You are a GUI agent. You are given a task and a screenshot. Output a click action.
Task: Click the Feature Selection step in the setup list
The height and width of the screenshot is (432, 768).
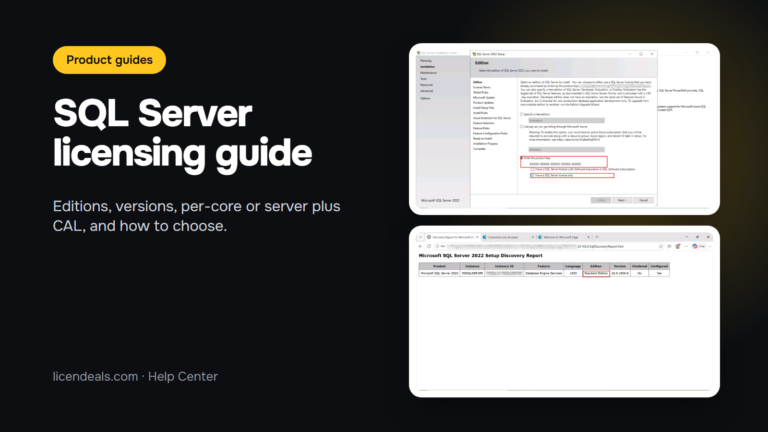(483, 123)
